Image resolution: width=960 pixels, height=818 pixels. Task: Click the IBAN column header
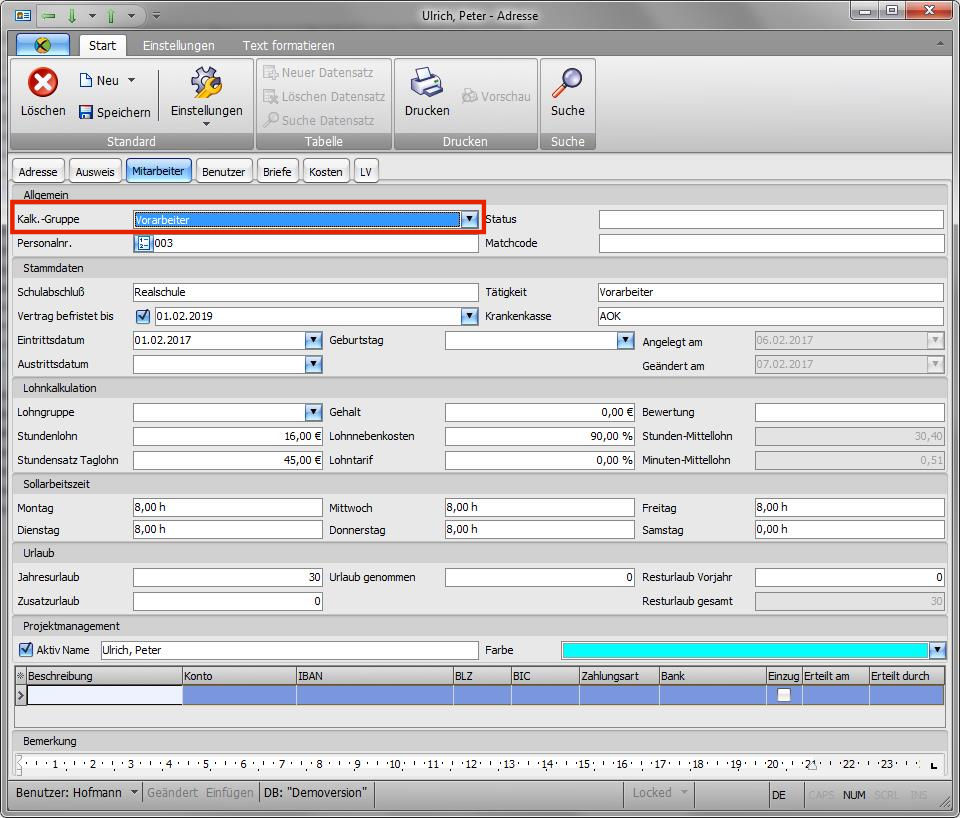375,676
